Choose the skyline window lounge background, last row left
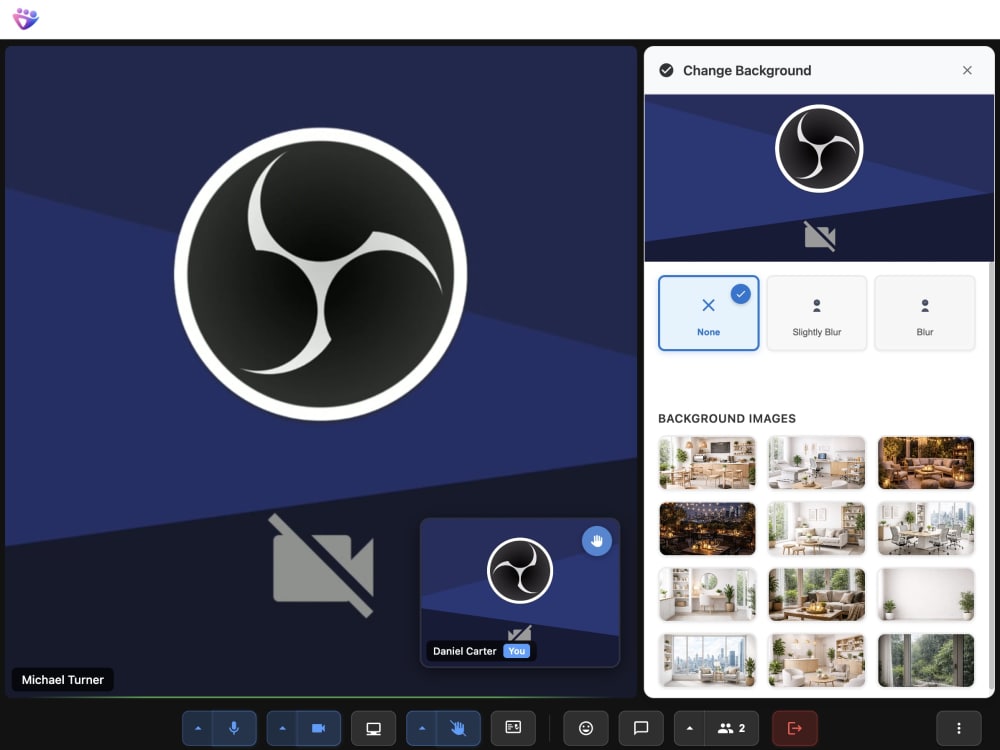This screenshot has height=750, width=1000. [708, 661]
